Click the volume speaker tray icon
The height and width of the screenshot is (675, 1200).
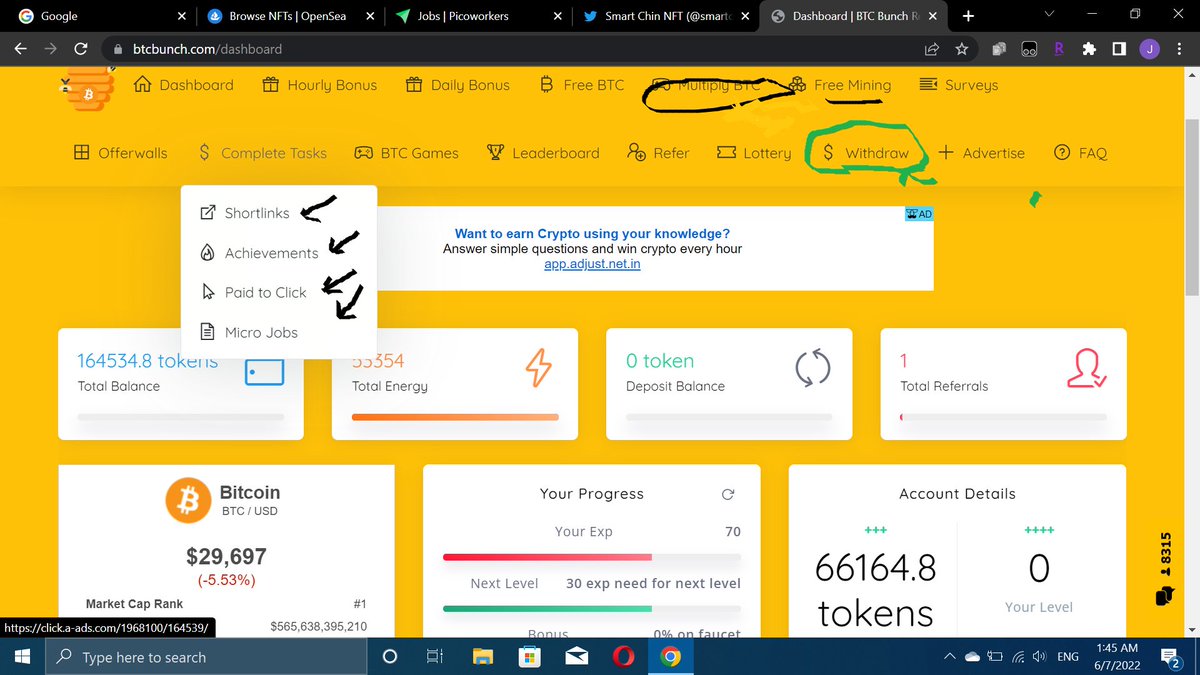click(x=1039, y=657)
